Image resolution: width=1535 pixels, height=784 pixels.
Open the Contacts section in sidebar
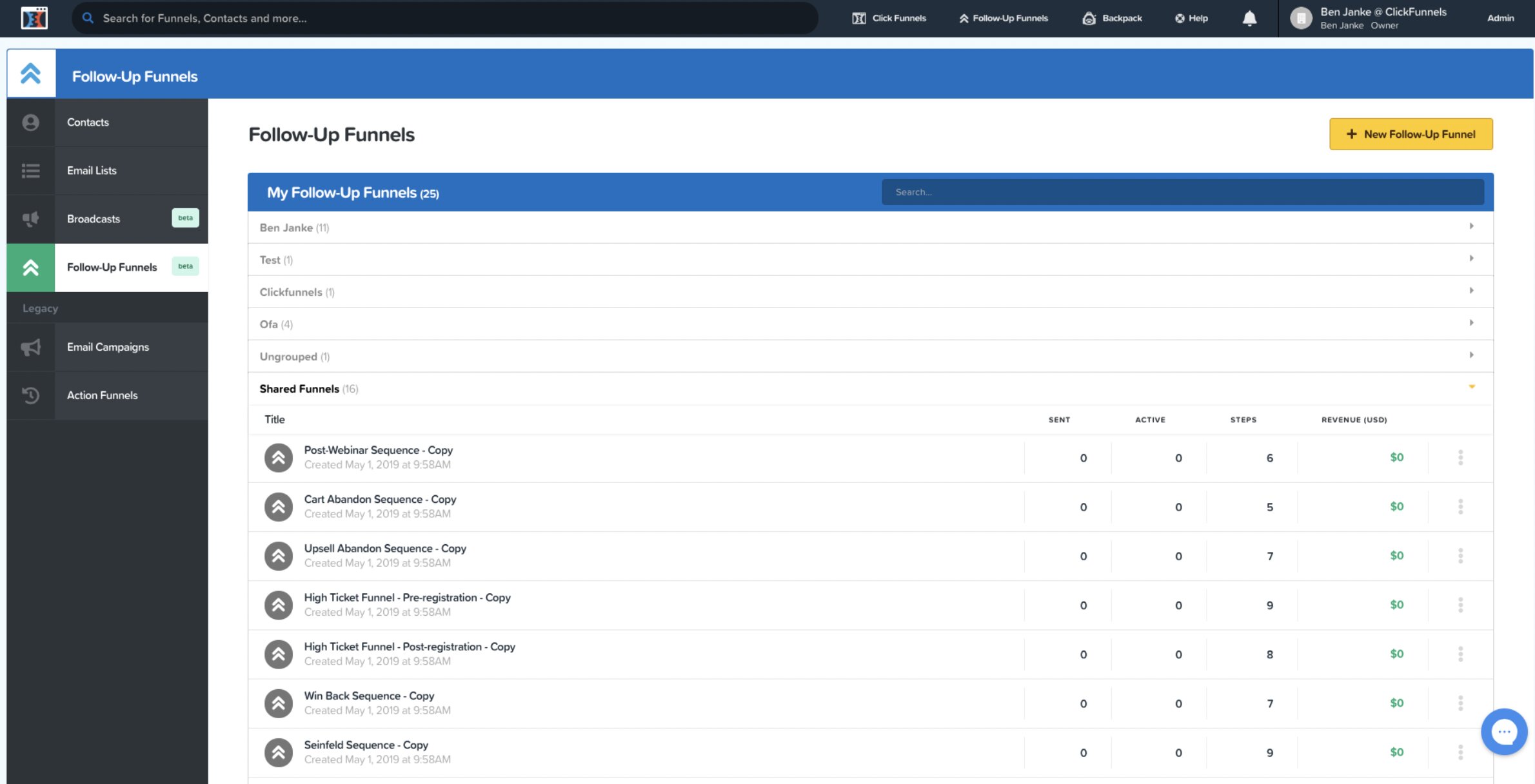[x=87, y=122]
